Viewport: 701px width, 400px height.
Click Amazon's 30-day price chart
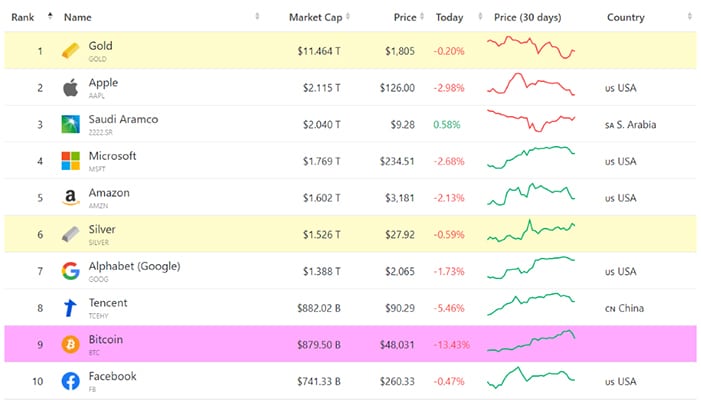(531, 194)
